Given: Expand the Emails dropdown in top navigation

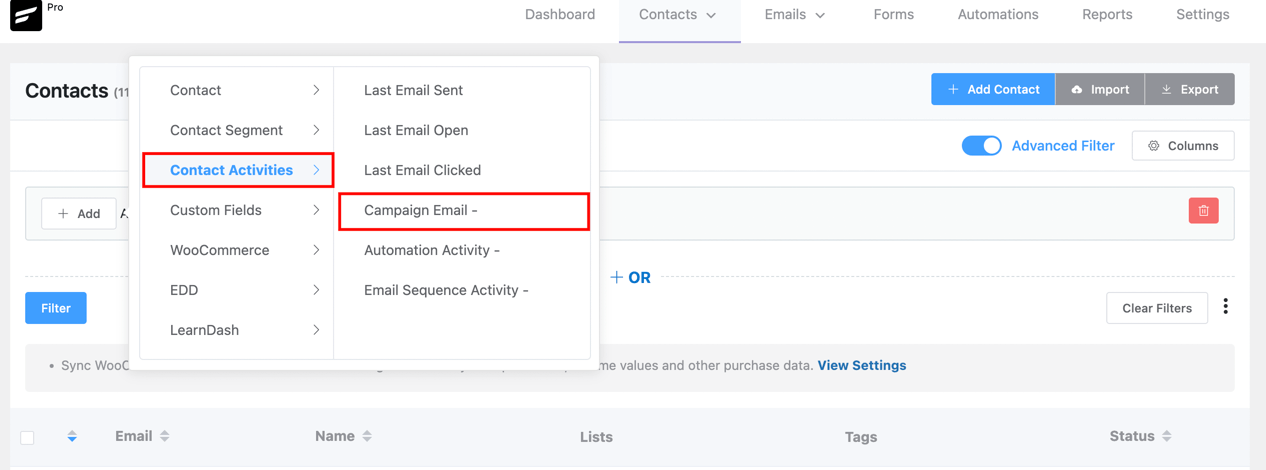Looking at the screenshot, I should tap(795, 15).
